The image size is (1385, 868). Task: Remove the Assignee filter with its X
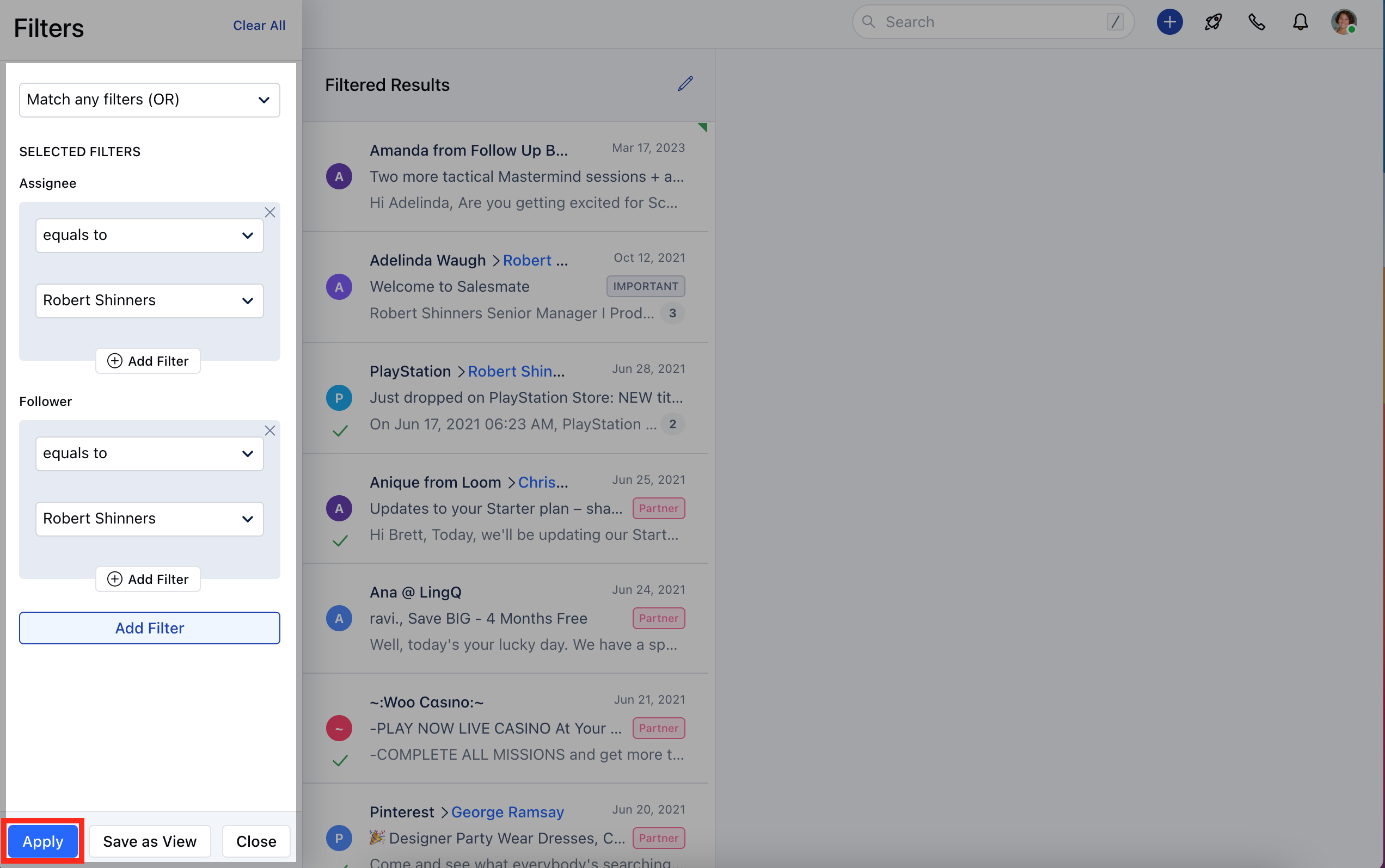(x=270, y=212)
